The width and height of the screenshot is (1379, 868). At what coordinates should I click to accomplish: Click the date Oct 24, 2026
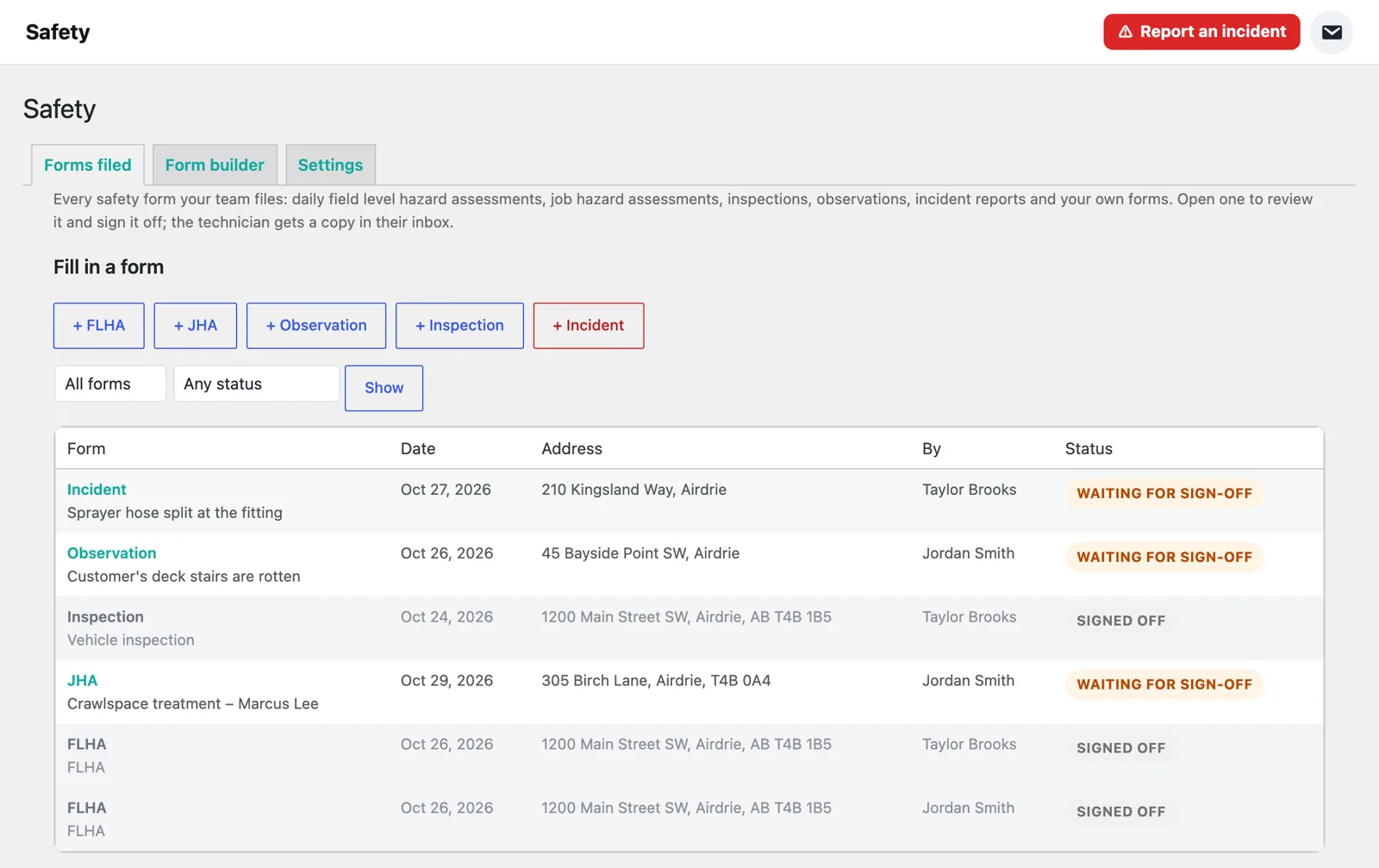[x=446, y=617]
